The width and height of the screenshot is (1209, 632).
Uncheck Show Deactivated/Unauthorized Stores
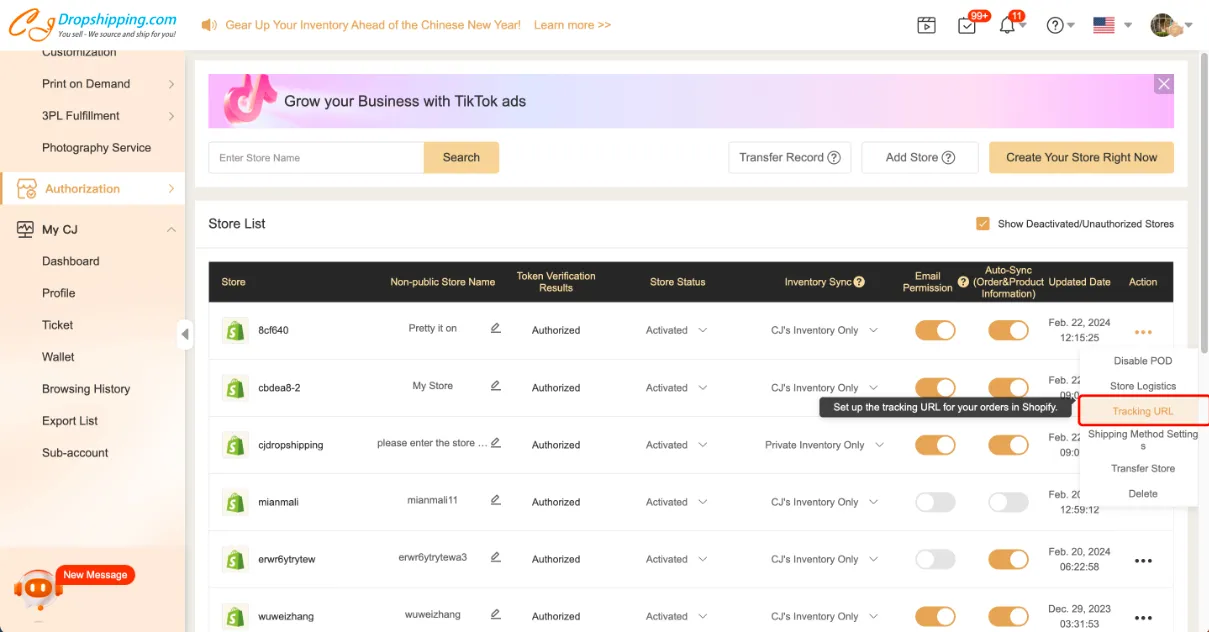[982, 224]
